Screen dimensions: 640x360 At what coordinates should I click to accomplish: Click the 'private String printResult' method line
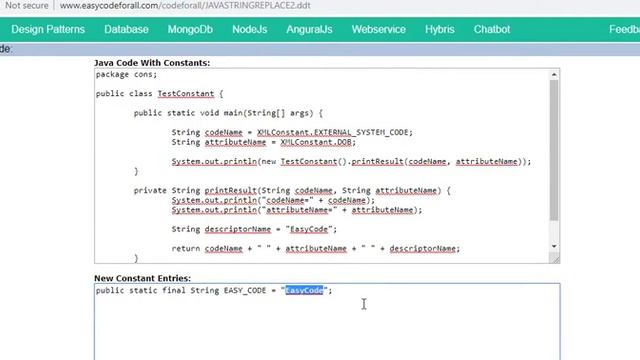tap(292, 190)
